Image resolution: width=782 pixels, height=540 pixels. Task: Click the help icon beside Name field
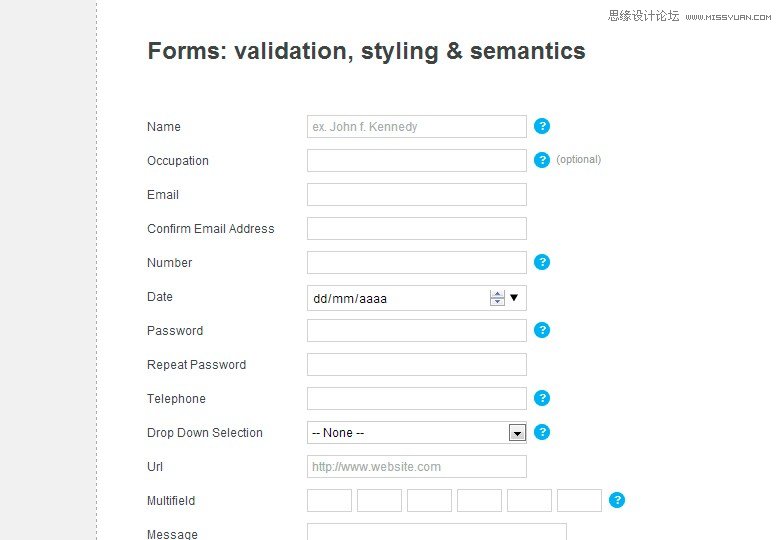542,126
